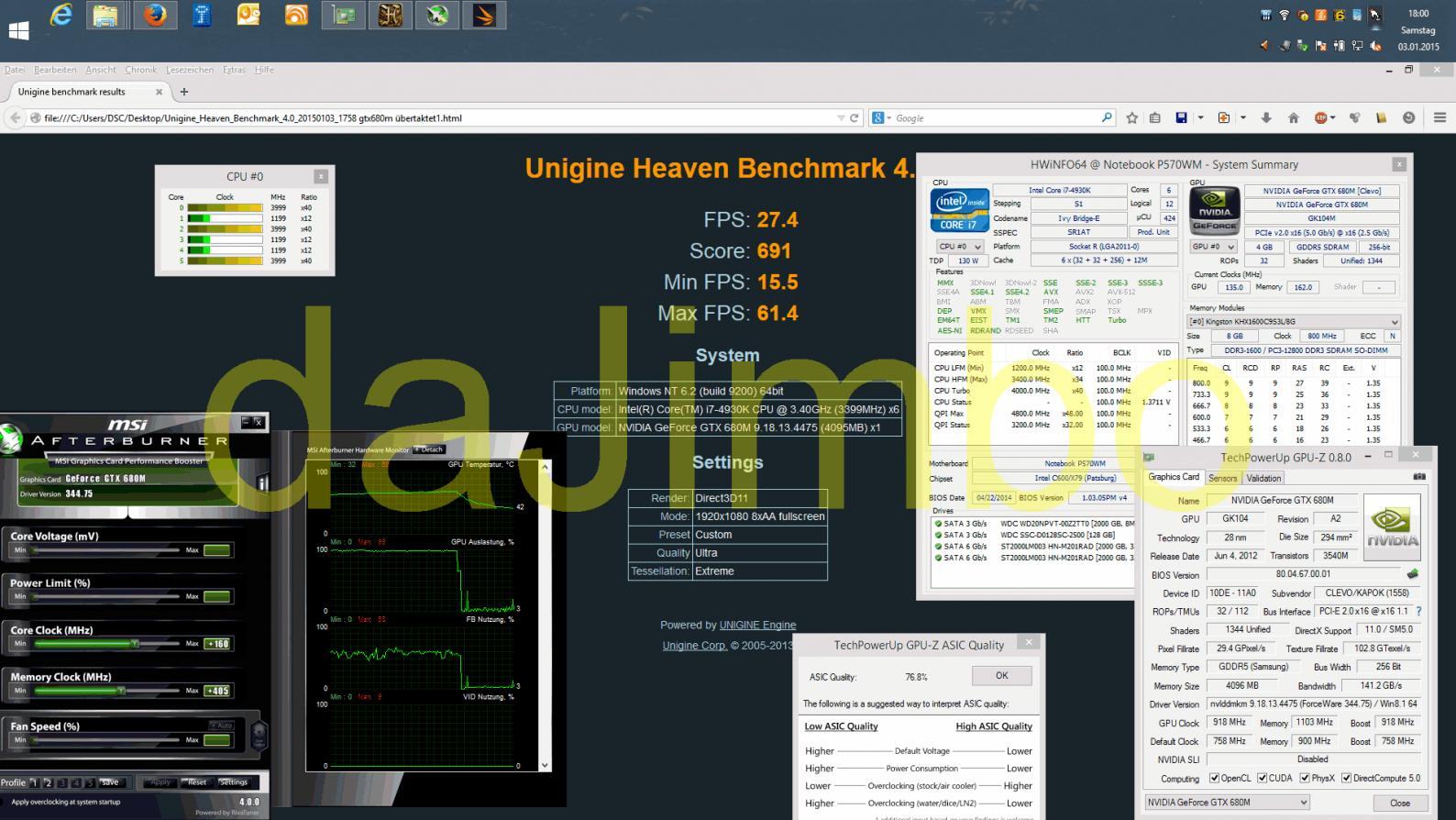Click the Afterburner user define fan button
Screen dimensions: 1456x820
[x=259, y=734]
